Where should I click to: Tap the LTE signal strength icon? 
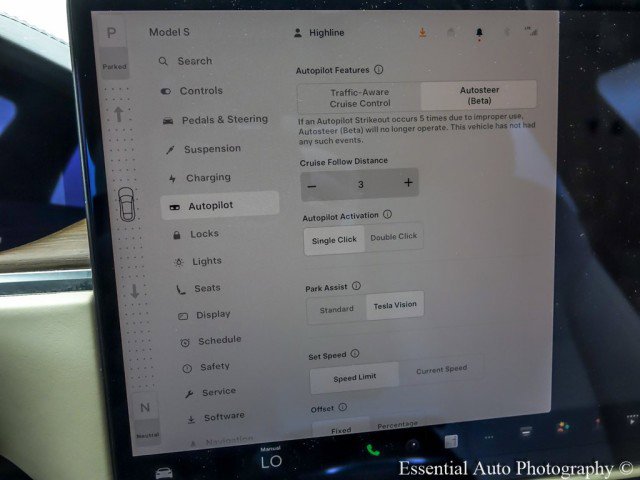coord(529,32)
